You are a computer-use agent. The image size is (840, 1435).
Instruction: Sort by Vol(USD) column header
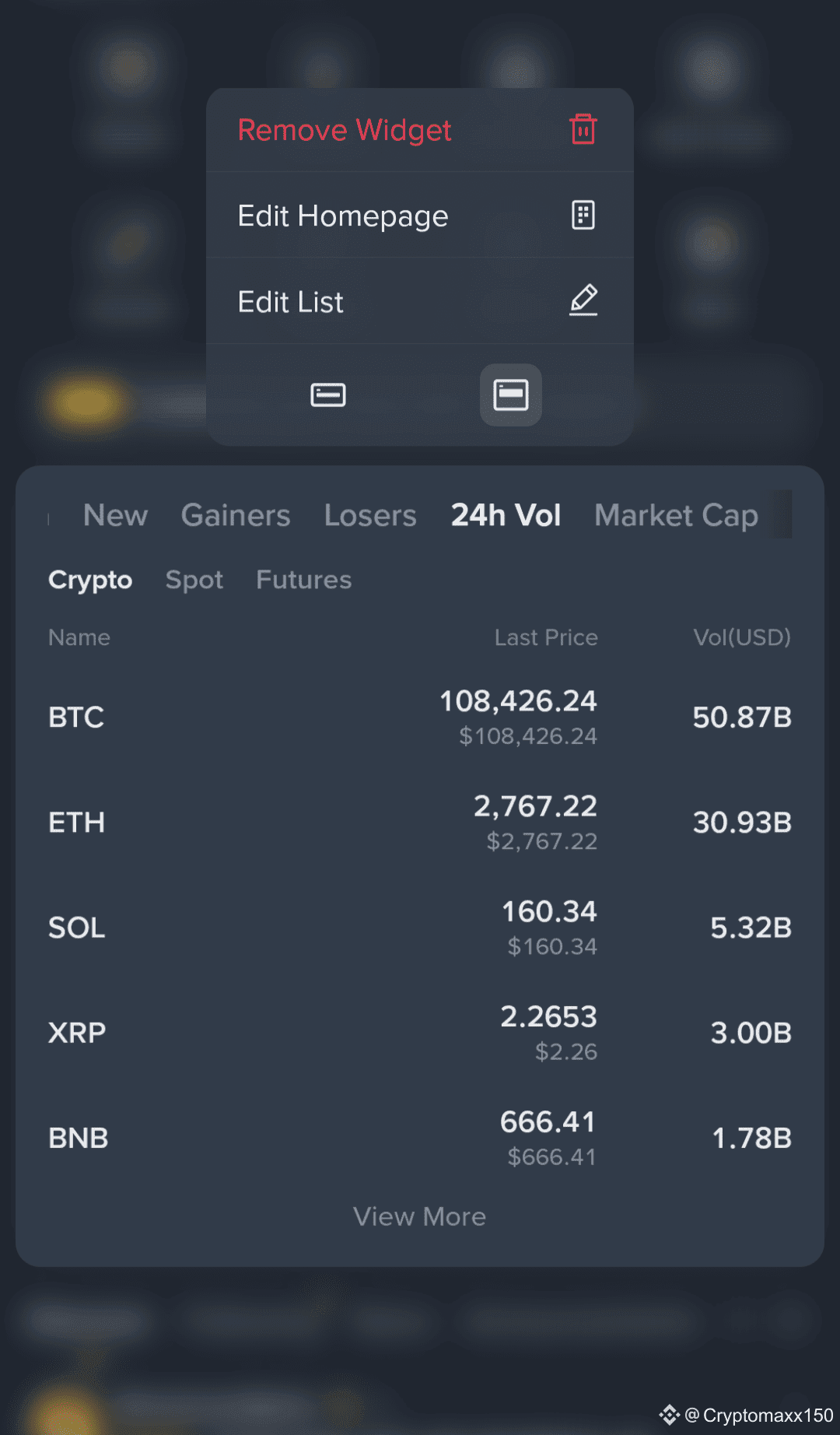click(x=742, y=637)
